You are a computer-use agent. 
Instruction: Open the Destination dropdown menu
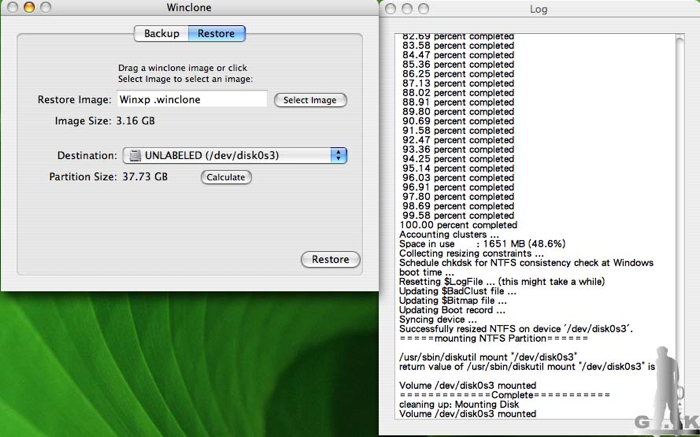[x=235, y=155]
